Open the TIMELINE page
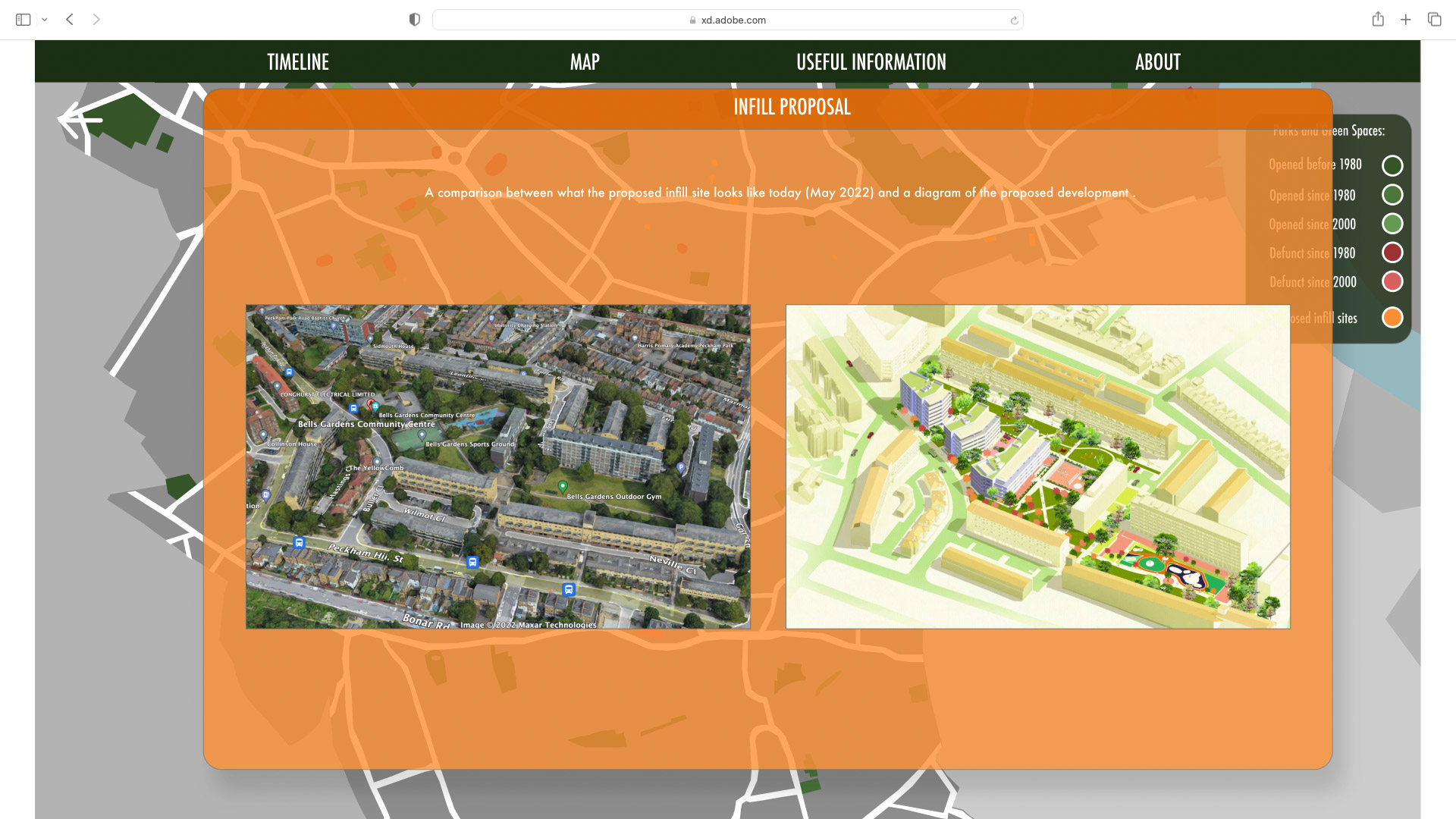The height and width of the screenshot is (819, 1456). pyautogui.click(x=298, y=62)
